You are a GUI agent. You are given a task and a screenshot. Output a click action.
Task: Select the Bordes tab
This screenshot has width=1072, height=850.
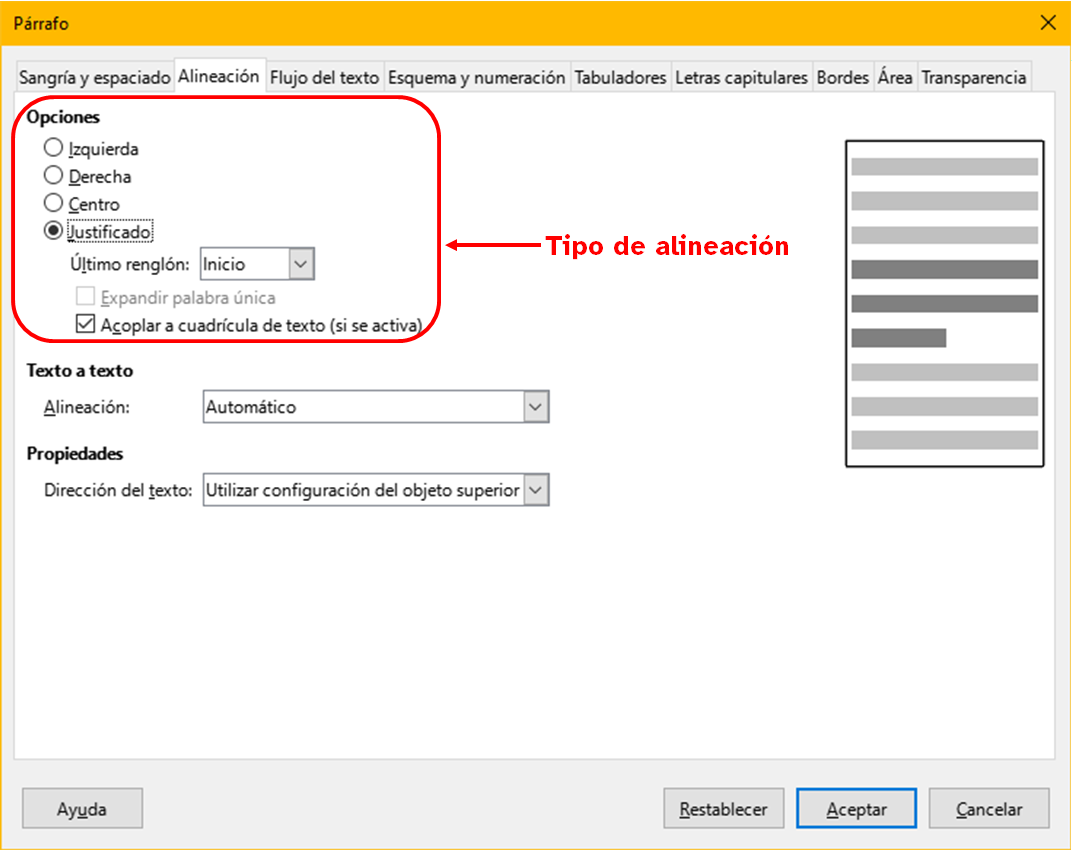[x=842, y=77]
